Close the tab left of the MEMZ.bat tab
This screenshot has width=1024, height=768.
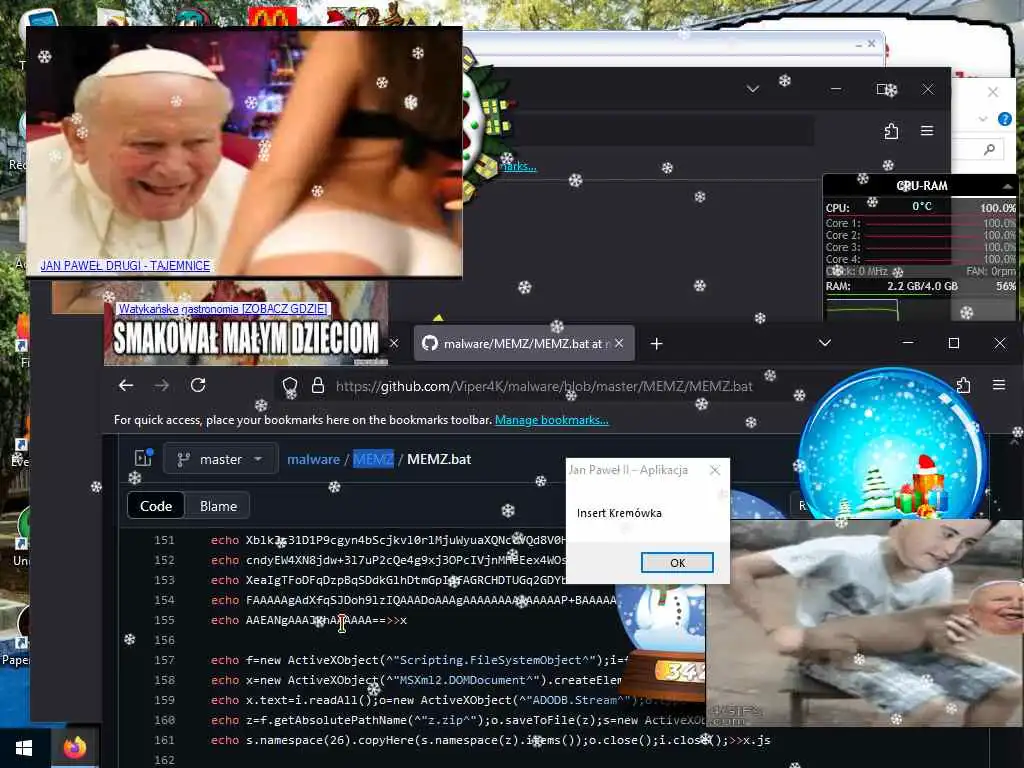(394, 343)
